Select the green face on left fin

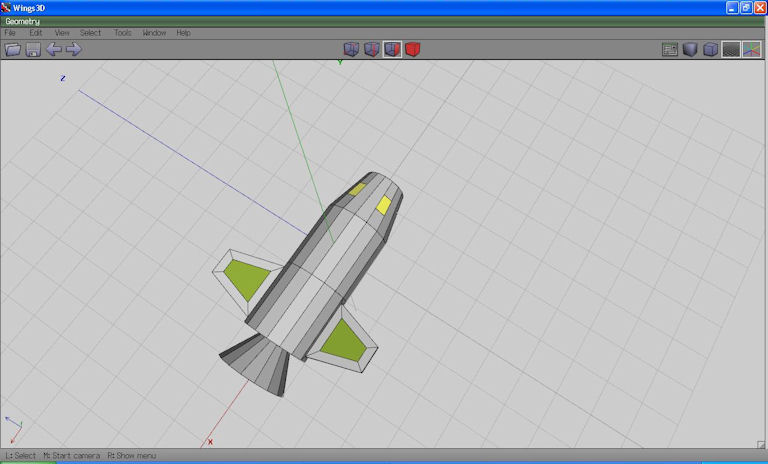tap(247, 279)
